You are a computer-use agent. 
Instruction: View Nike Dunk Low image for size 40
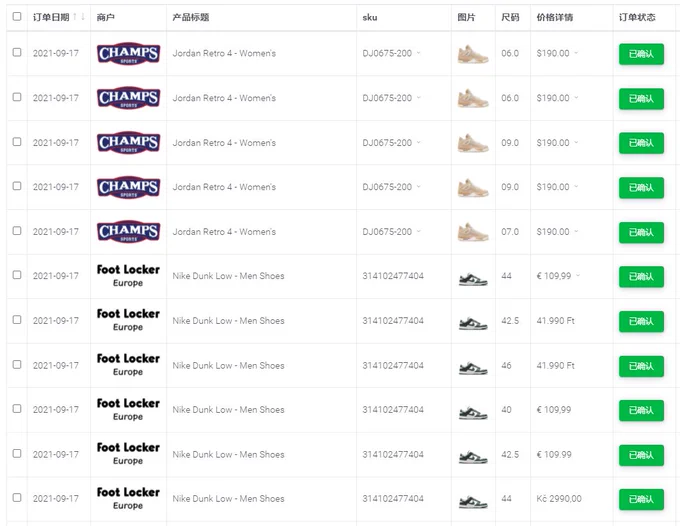(x=473, y=412)
